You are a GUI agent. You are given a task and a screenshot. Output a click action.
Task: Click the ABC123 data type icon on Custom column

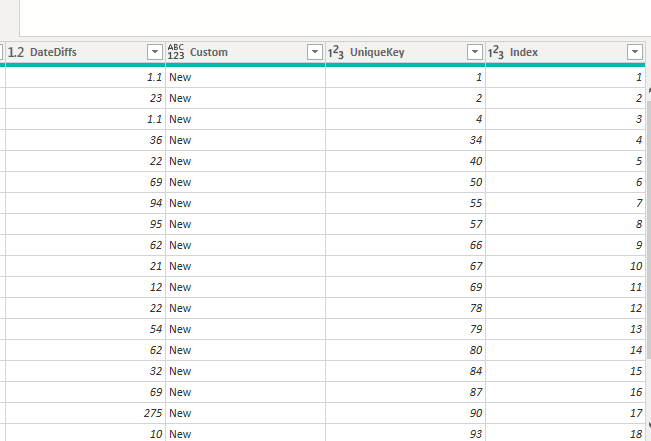pos(176,52)
